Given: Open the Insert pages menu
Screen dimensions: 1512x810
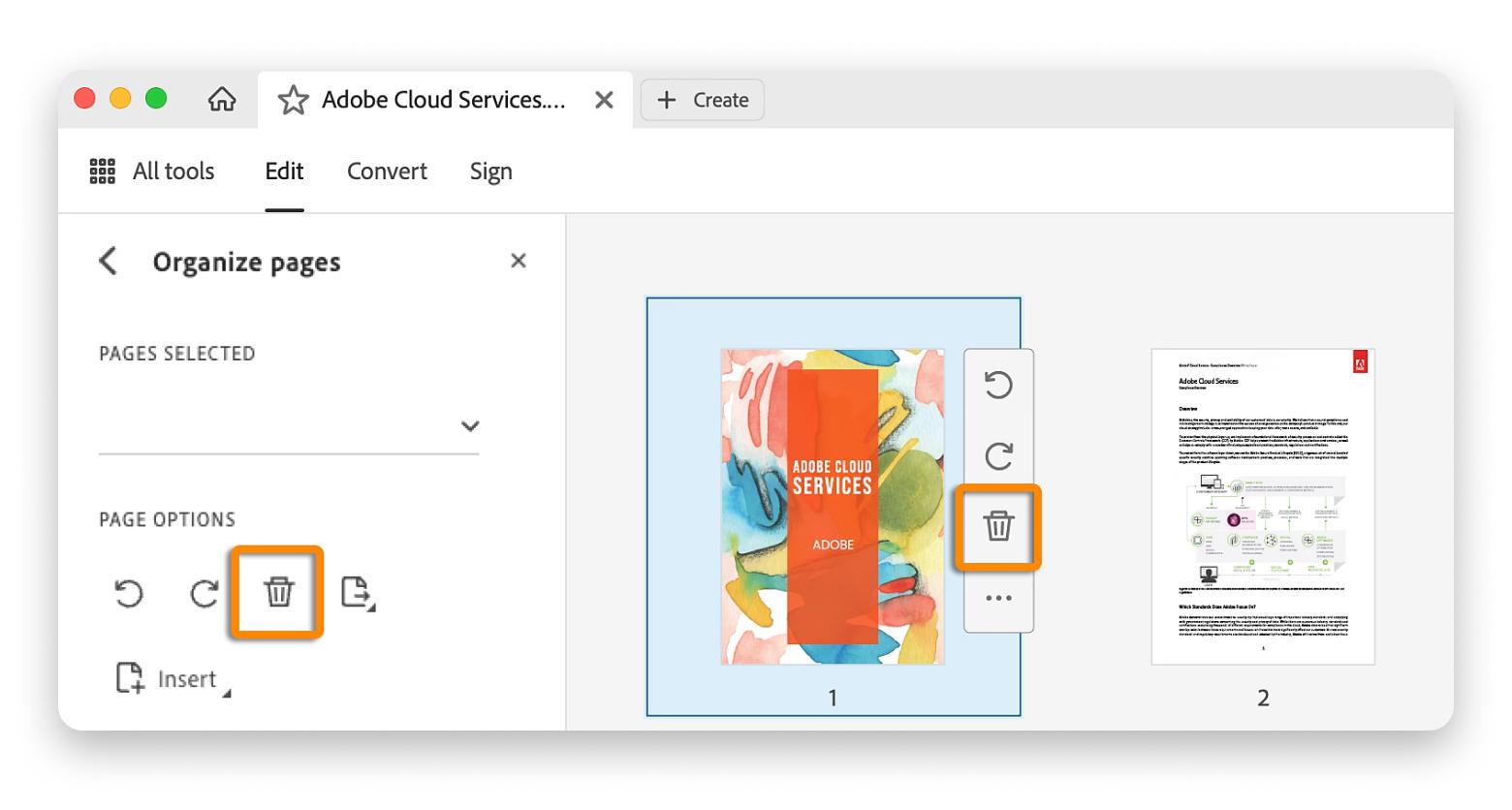Looking at the screenshot, I should click(x=173, y=679).
